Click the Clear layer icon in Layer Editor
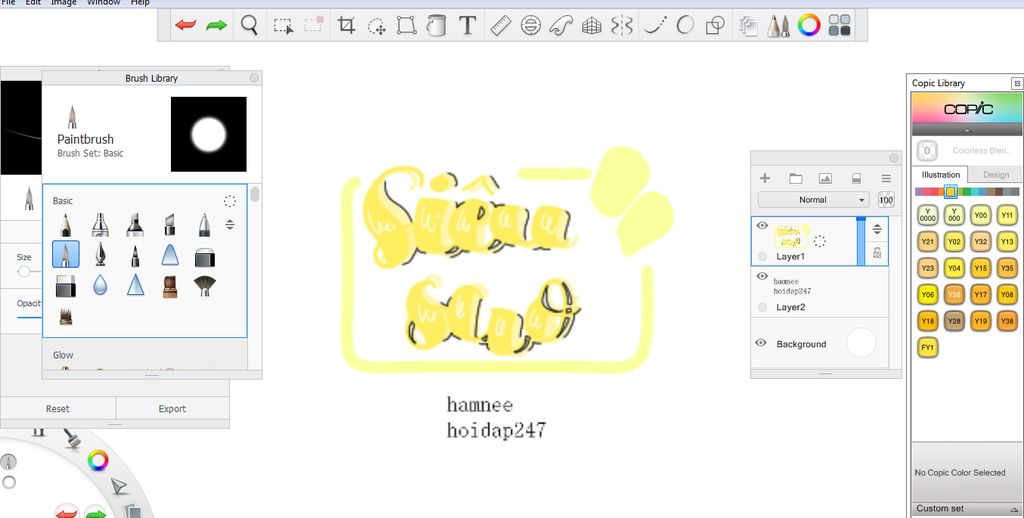Image resolution: width=1024 pixels, height=518 pixels. pyautogui.click(x=857, y=178)
